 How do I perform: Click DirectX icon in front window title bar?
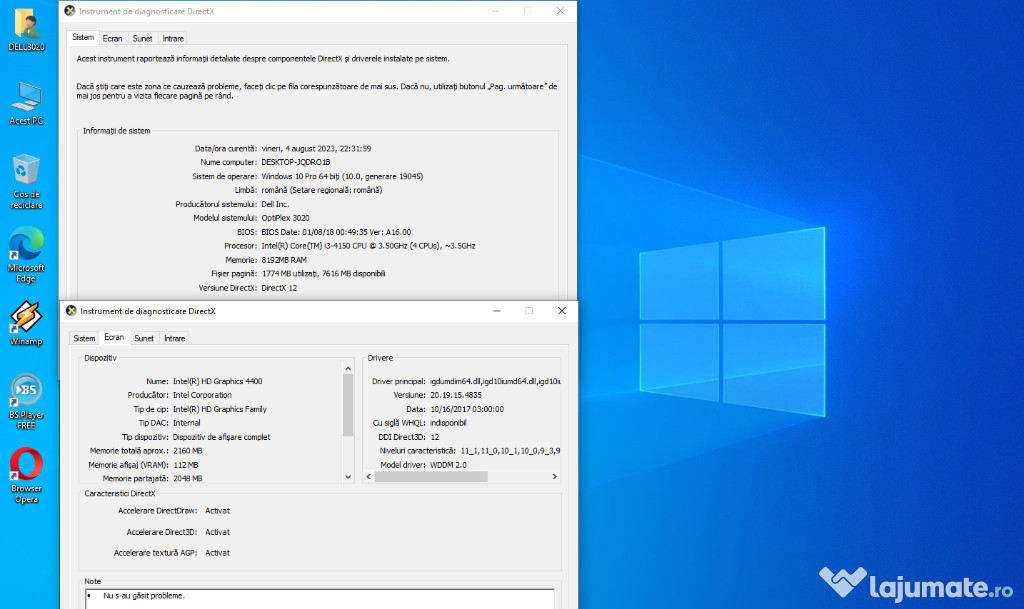tap(71, 311)
